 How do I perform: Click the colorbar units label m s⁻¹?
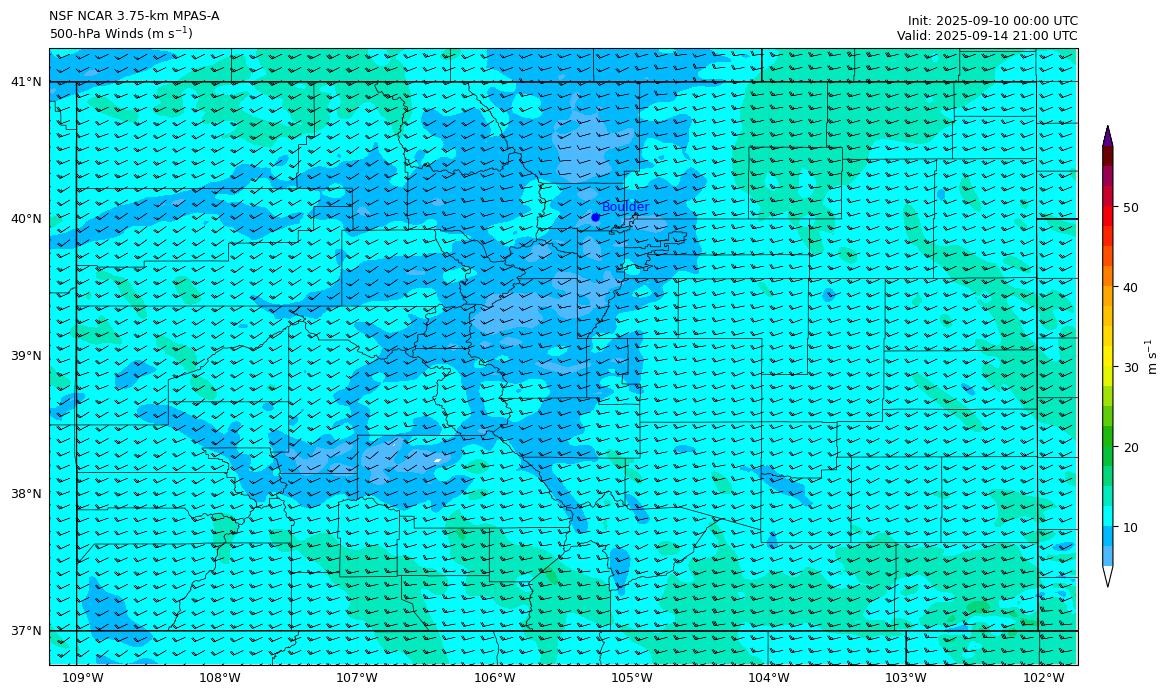coord(1153,356)
